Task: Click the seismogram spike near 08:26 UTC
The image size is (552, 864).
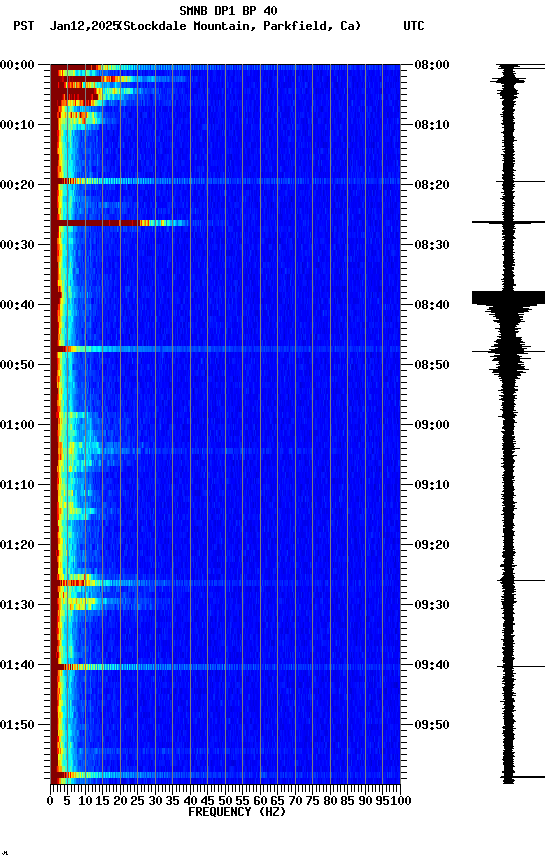Action: click(508, 223)
